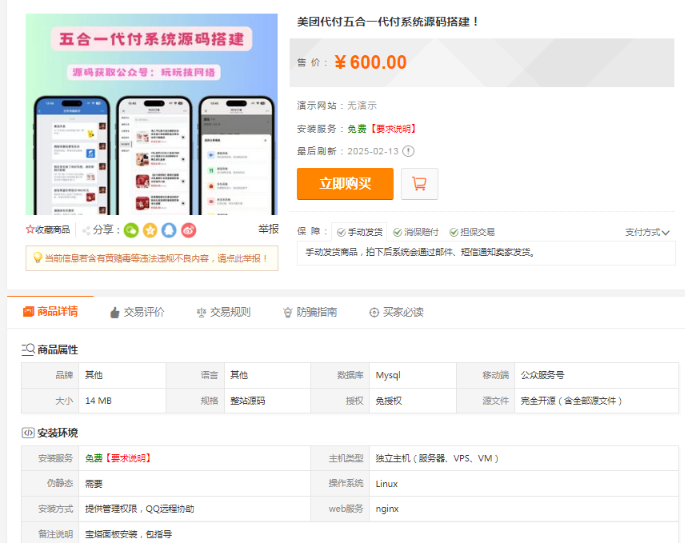This screenshot has width=685, height=543.
Task: Switch to 买家必读 tab
Action: pos(396,312)
